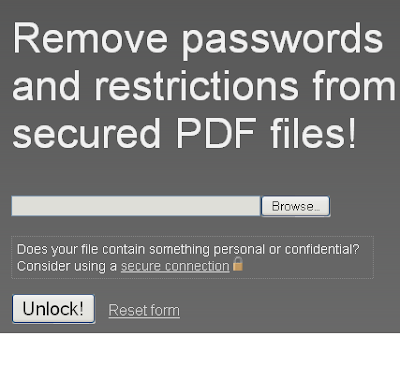The height and width of the screenshot is (366, 400).
Task: Click the word 'PDF' in the heading
Action: 216,133
